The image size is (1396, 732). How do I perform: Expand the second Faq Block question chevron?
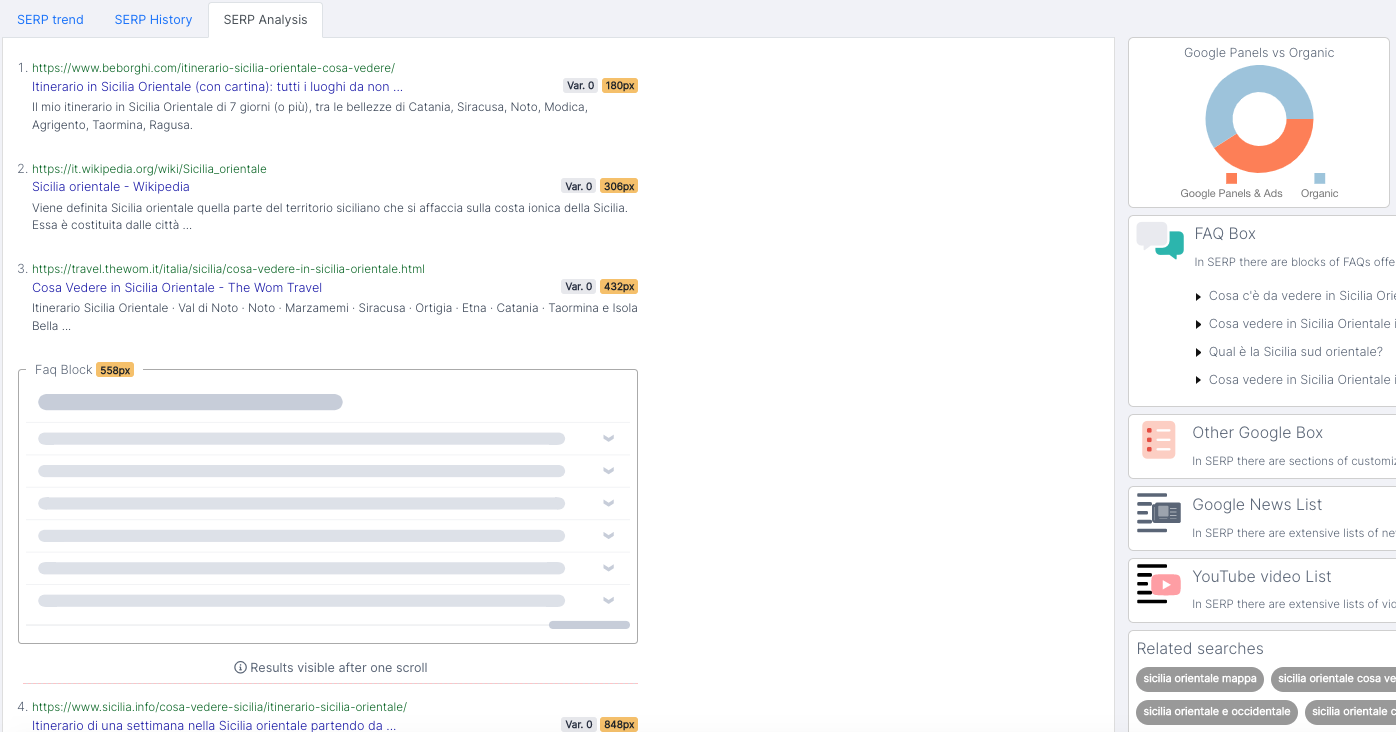608,471
